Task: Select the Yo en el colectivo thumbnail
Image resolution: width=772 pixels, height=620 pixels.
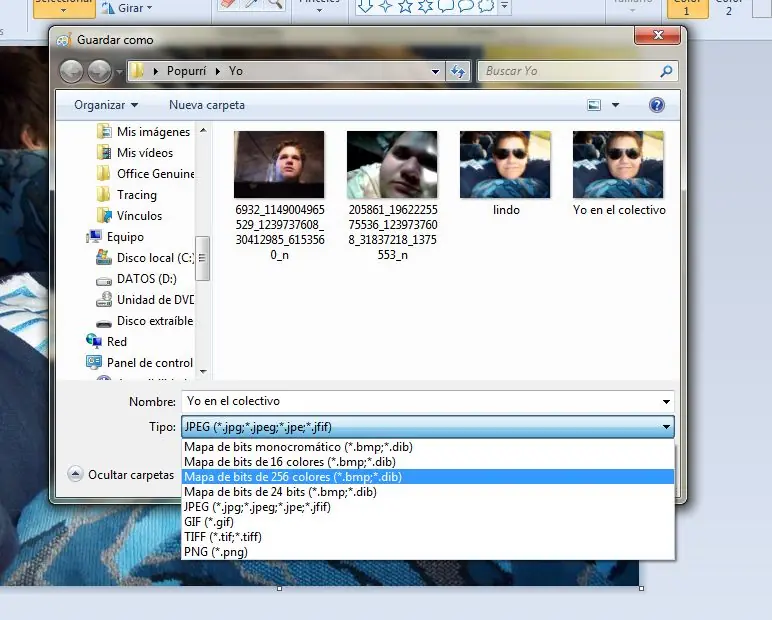Action: [x=618, y=164]
